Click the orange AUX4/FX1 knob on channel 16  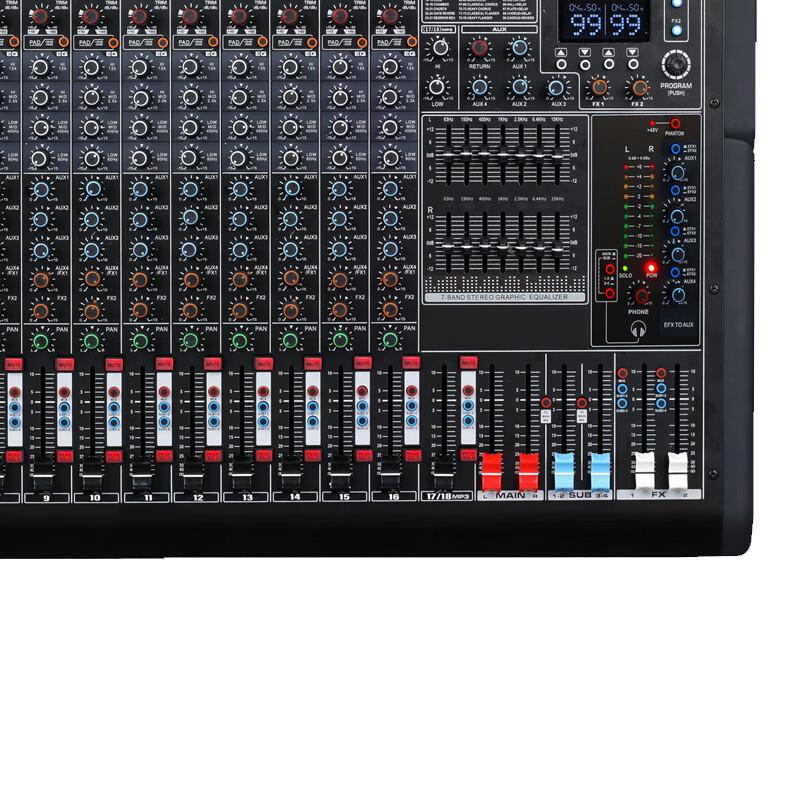[390, 279]
